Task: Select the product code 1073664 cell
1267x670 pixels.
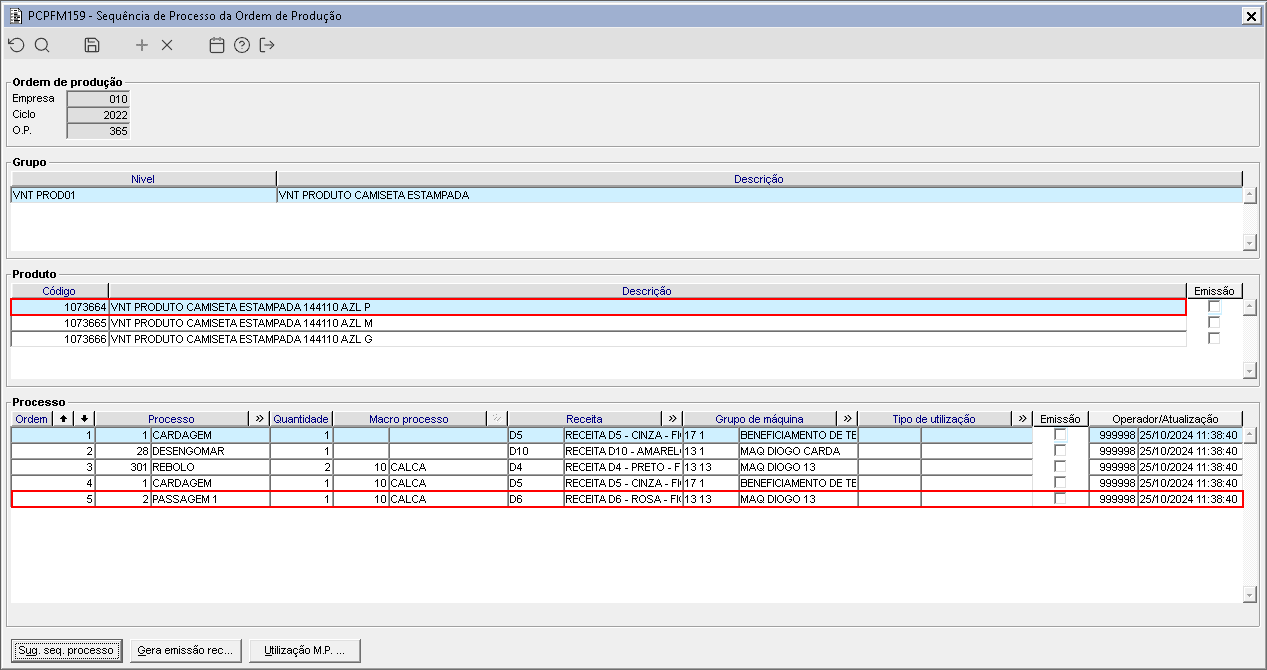Action: 59,307
